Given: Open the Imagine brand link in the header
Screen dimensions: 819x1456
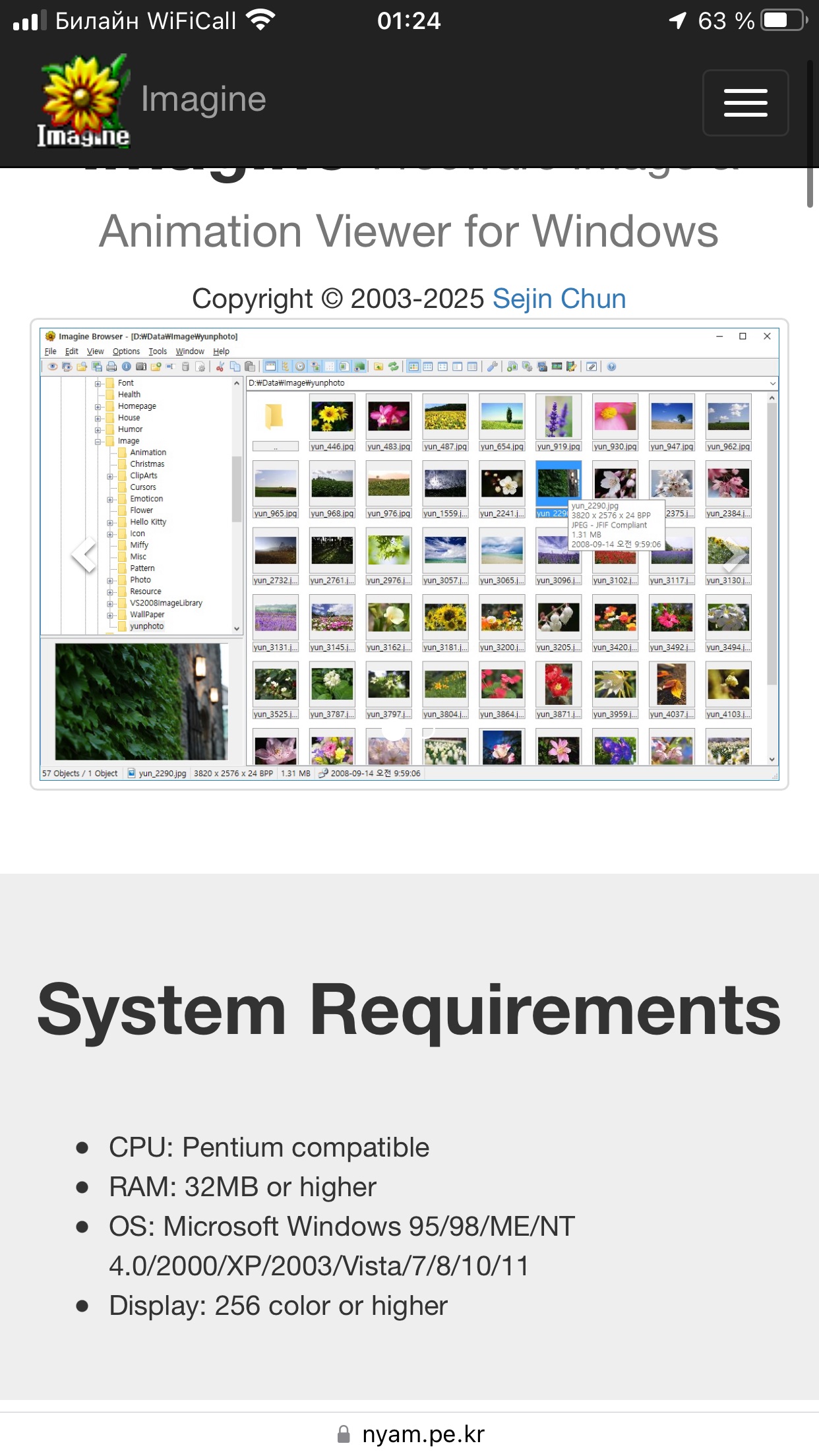Looking at the screenshot, I should [x=203, y=100].
